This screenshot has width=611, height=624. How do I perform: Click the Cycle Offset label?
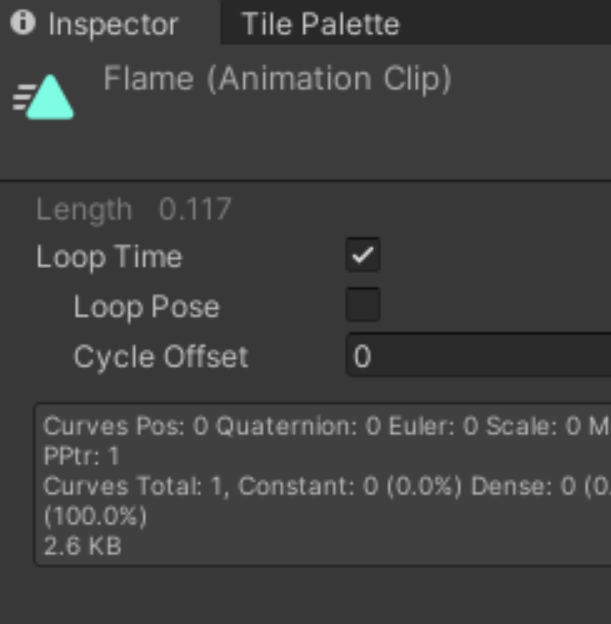[160, 357]
